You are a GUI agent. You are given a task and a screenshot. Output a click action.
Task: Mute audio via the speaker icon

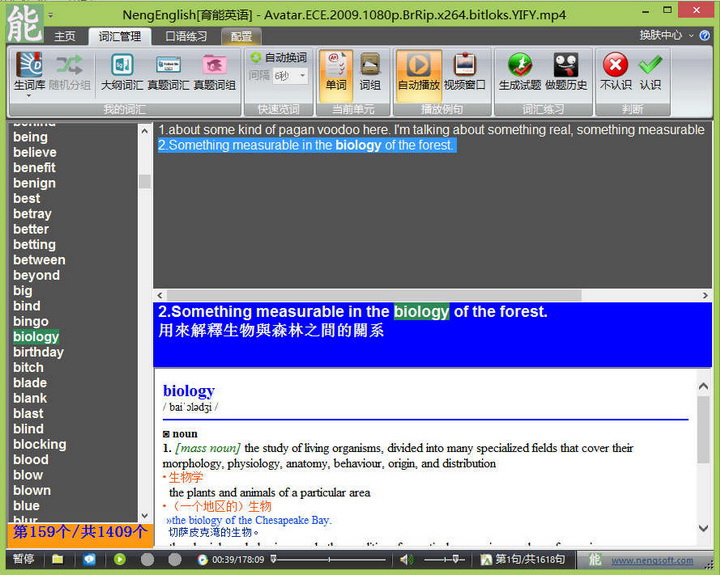pyautogui.click(x=406, y=559)
